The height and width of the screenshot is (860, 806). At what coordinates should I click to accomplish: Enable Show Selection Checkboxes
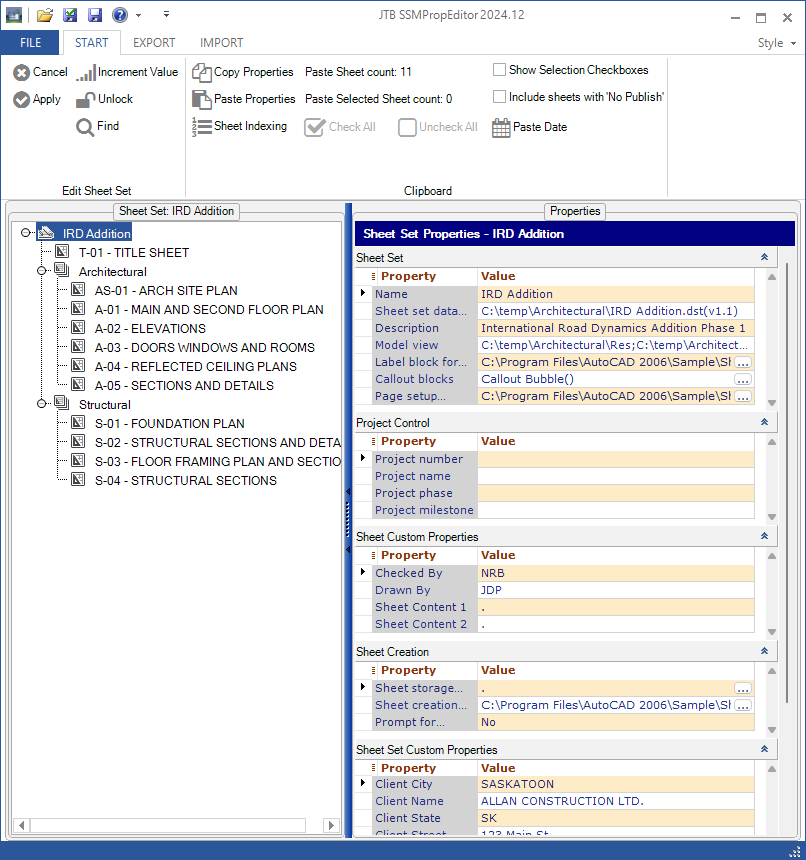point(499,70)
